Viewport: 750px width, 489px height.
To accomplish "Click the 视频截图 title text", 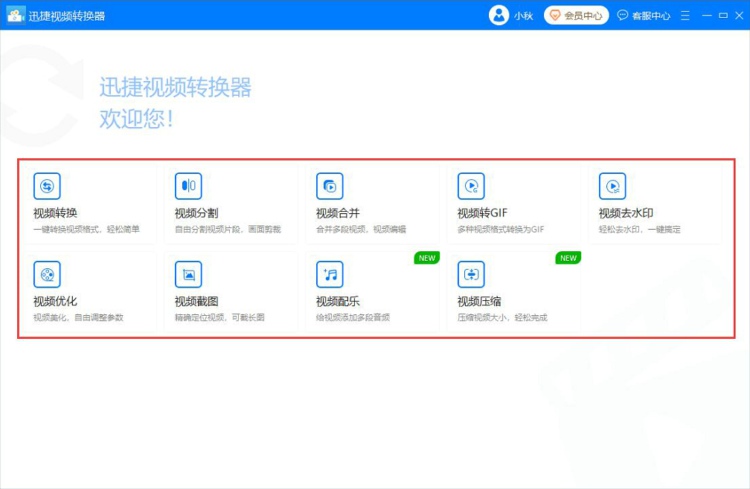I will tap(197, 301).
